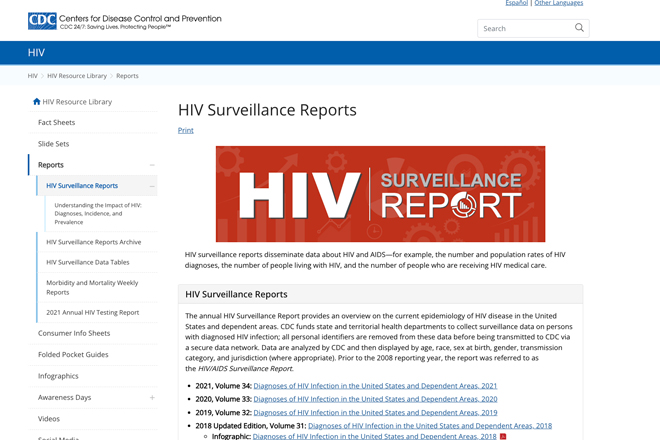660x440 pixels.
Task: Go to Reports in the breadcrumb
Action: pyautogui.click(x=127, y=76)
